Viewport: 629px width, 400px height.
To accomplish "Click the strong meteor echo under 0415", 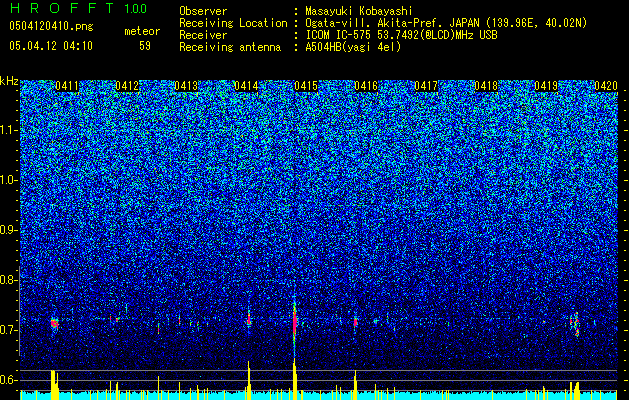I will coord(295,321).
